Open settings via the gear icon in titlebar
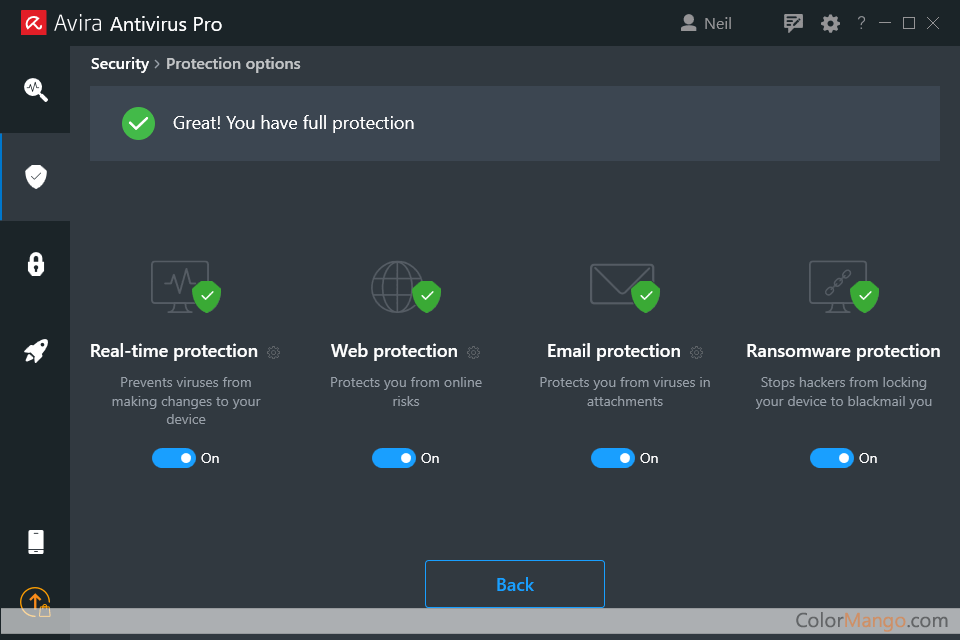 [x=830, y=22]
